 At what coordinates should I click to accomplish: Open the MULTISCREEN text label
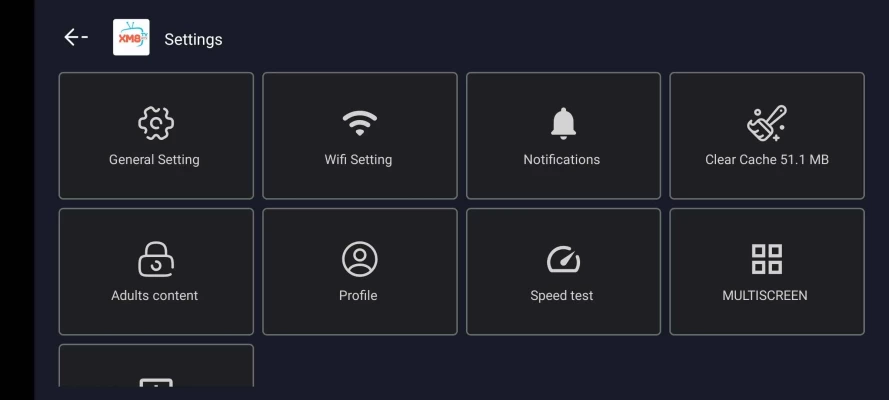765,296
